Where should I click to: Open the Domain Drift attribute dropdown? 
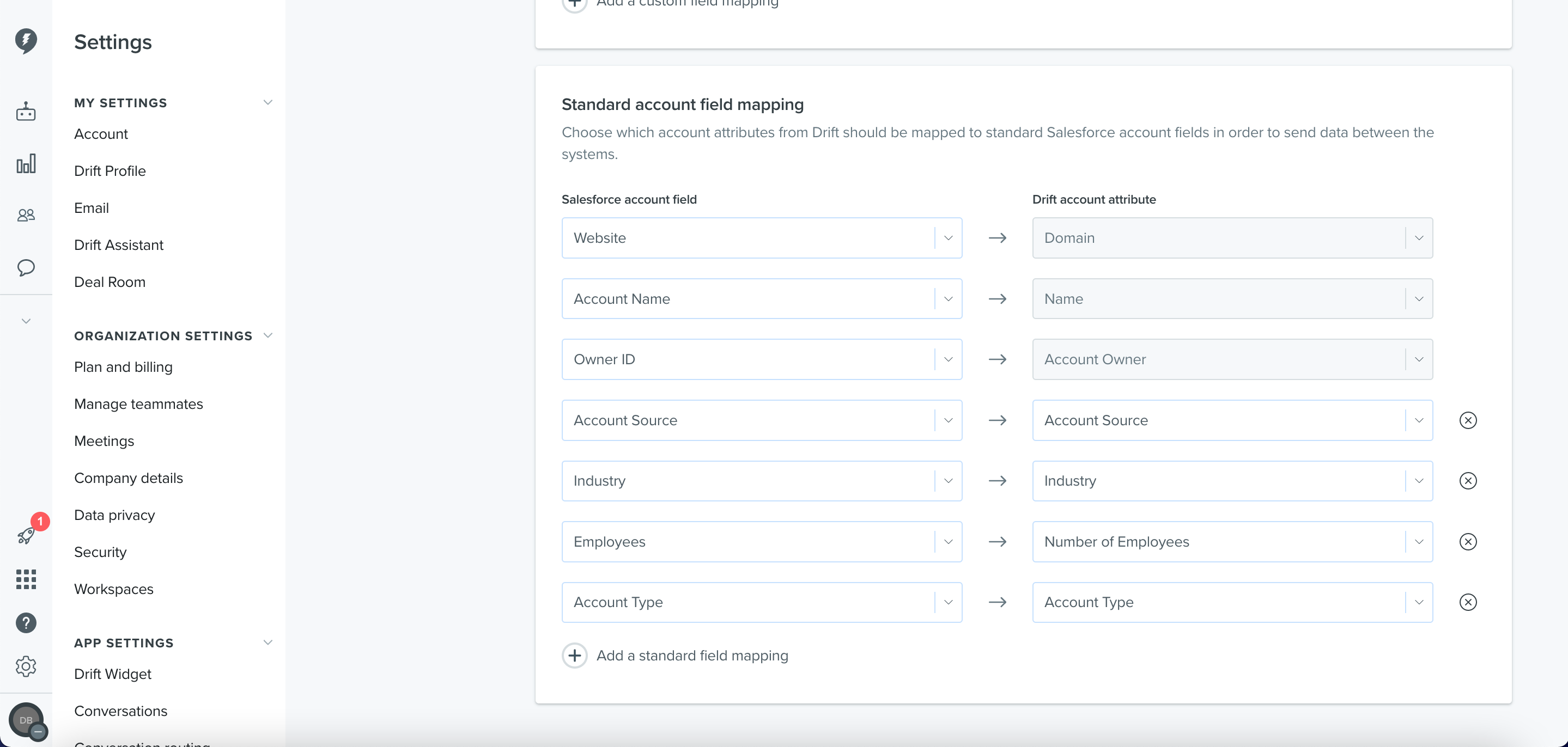click(1232, 238)
